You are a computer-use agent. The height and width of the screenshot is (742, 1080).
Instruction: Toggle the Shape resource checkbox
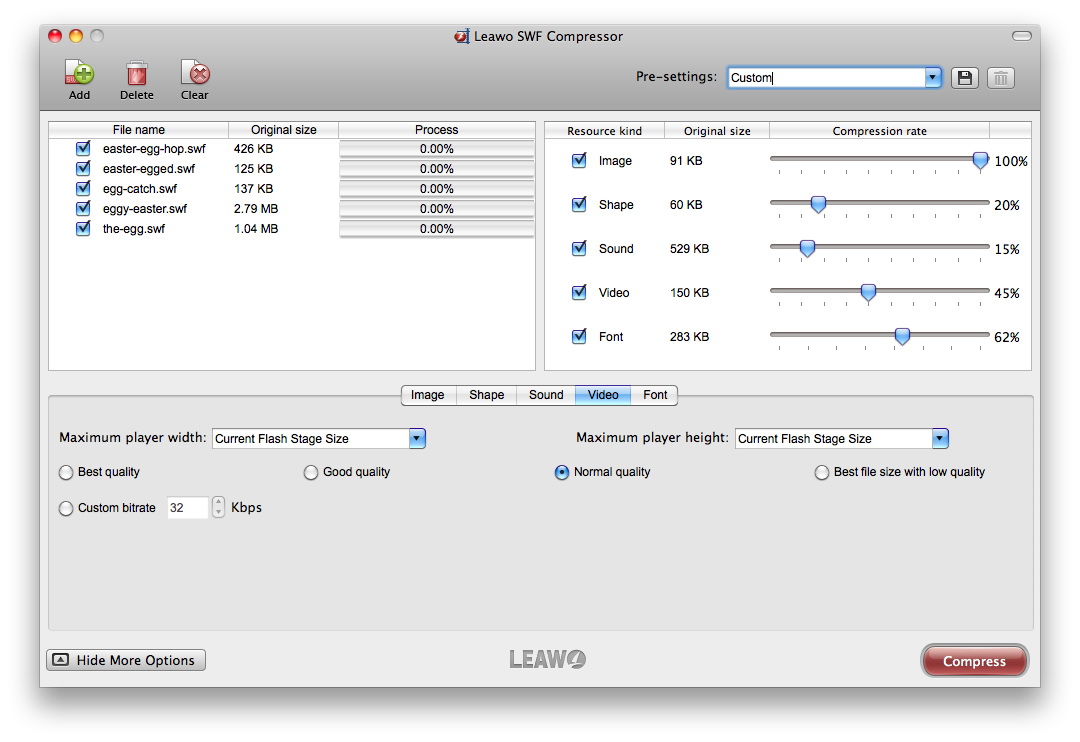579,204
